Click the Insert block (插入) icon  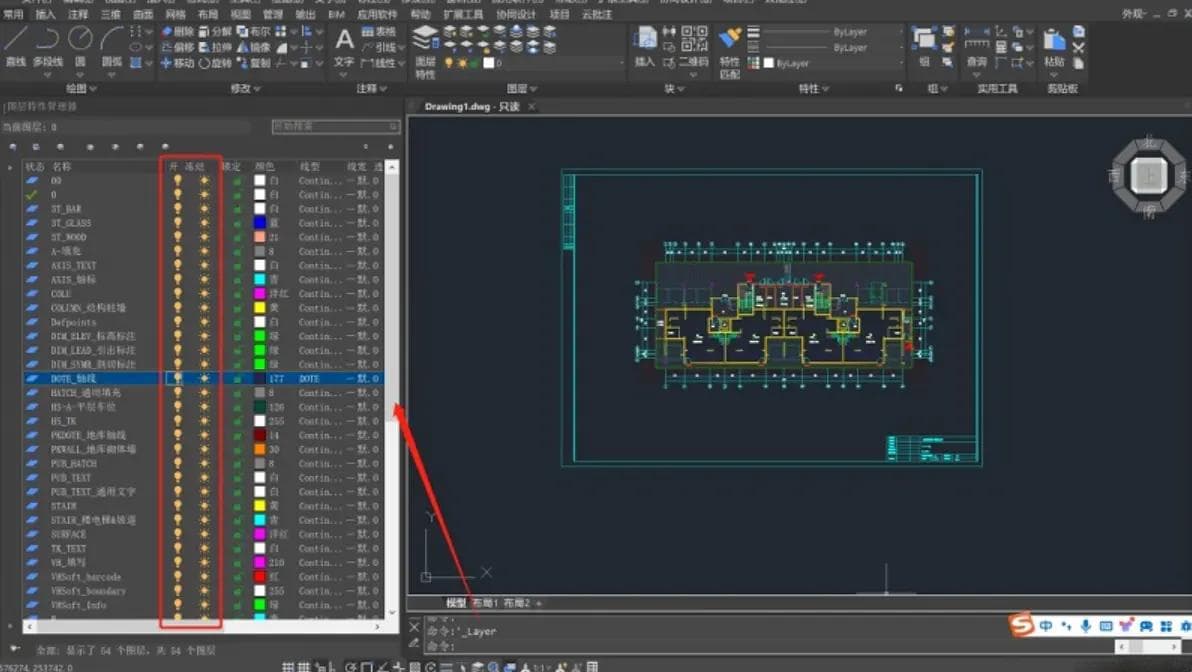(645, 46)
